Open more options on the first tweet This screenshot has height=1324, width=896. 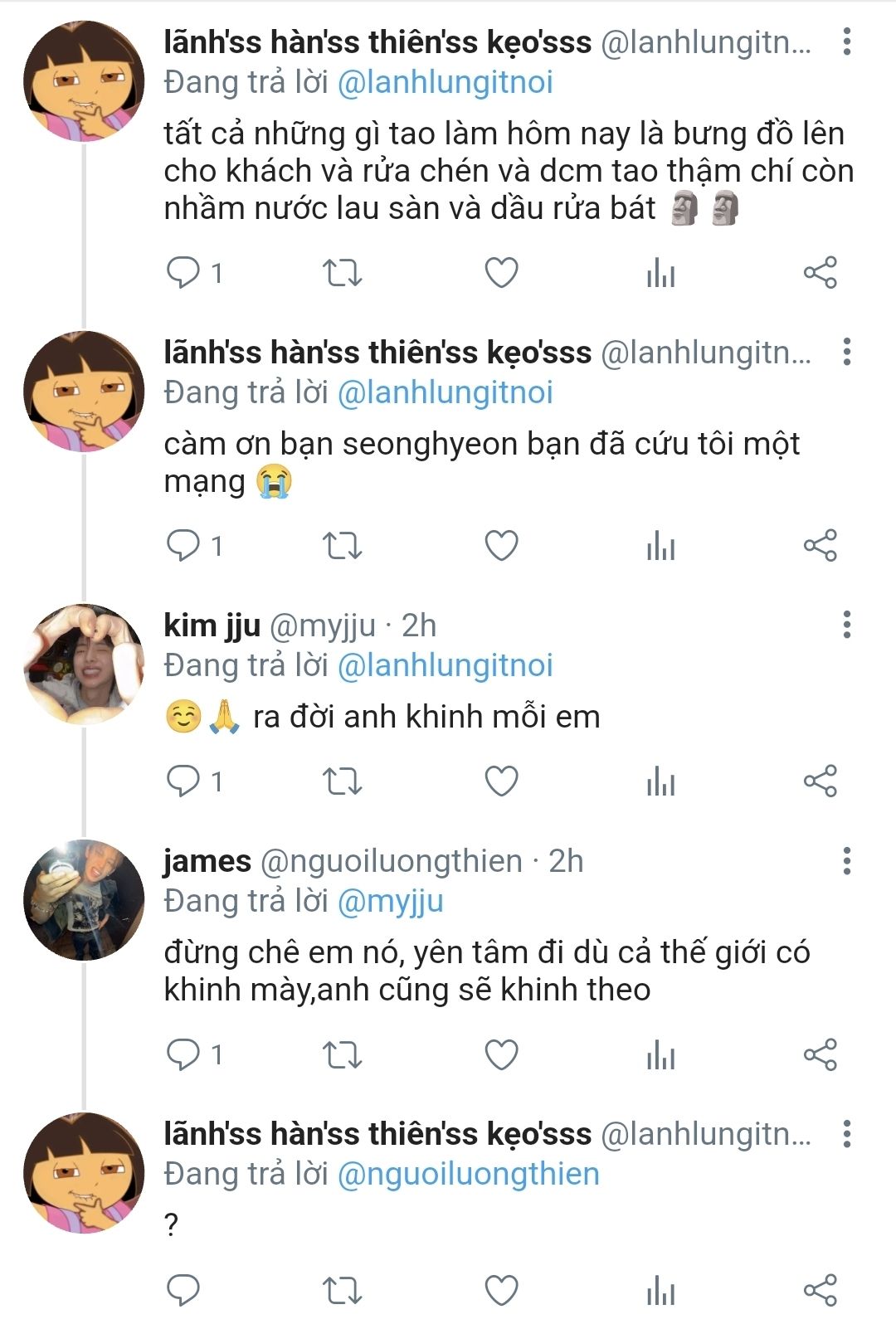(846, 41)
